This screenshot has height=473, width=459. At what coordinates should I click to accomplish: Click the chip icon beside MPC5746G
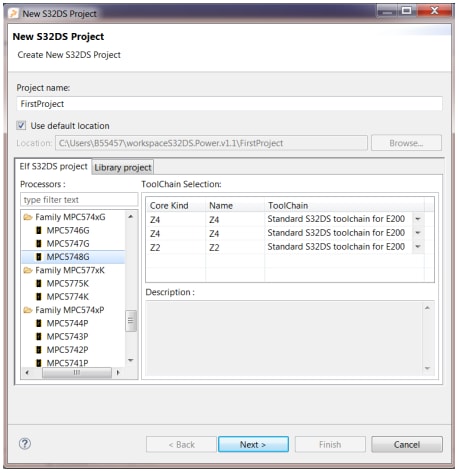[39, 230]
